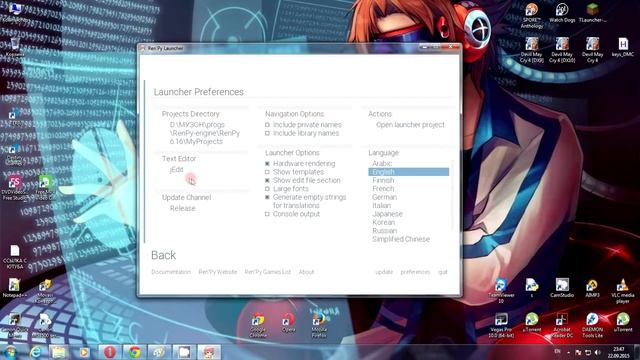Open the Watch Dogs desktop shortcut
Screen dimensions: 640x360
562,12
